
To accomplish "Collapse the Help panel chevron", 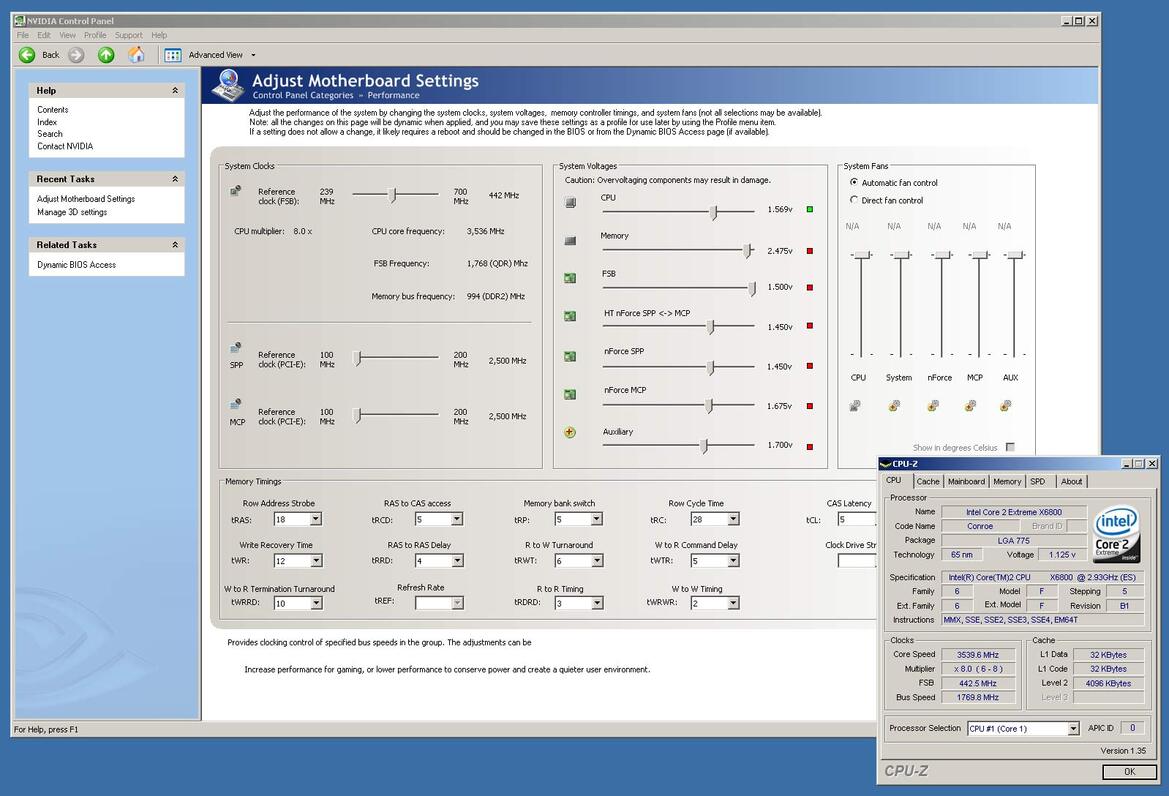I will pos(175,90).
